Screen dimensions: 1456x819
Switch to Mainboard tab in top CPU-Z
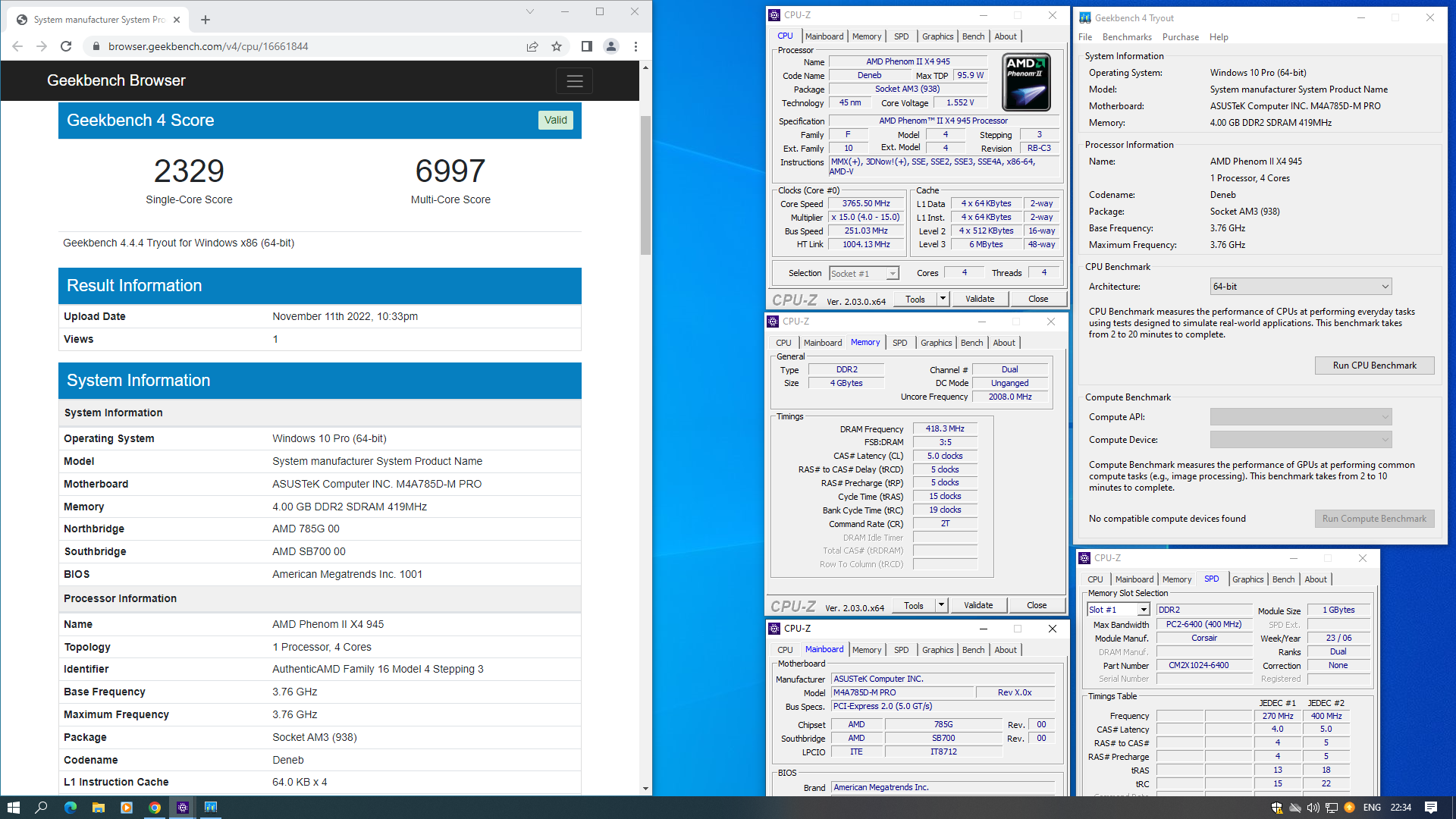coord(824,36)
